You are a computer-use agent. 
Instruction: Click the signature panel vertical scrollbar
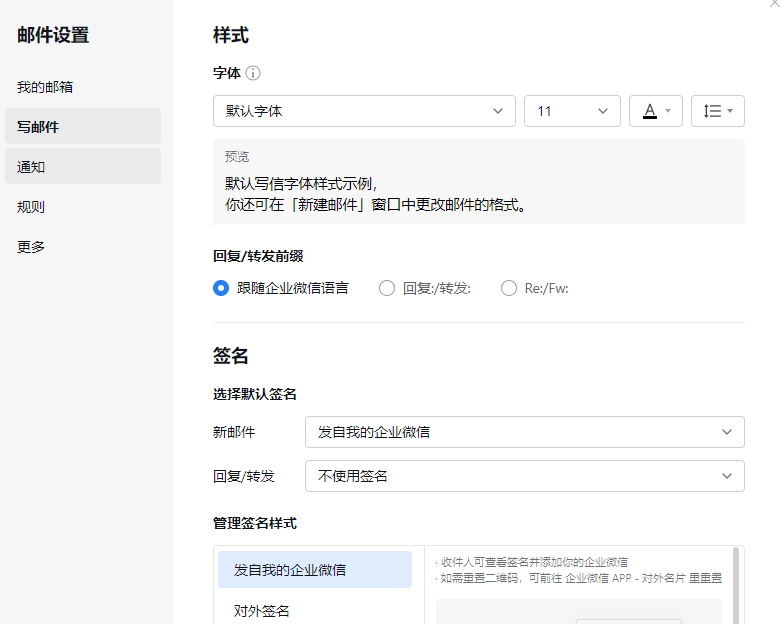736,585
